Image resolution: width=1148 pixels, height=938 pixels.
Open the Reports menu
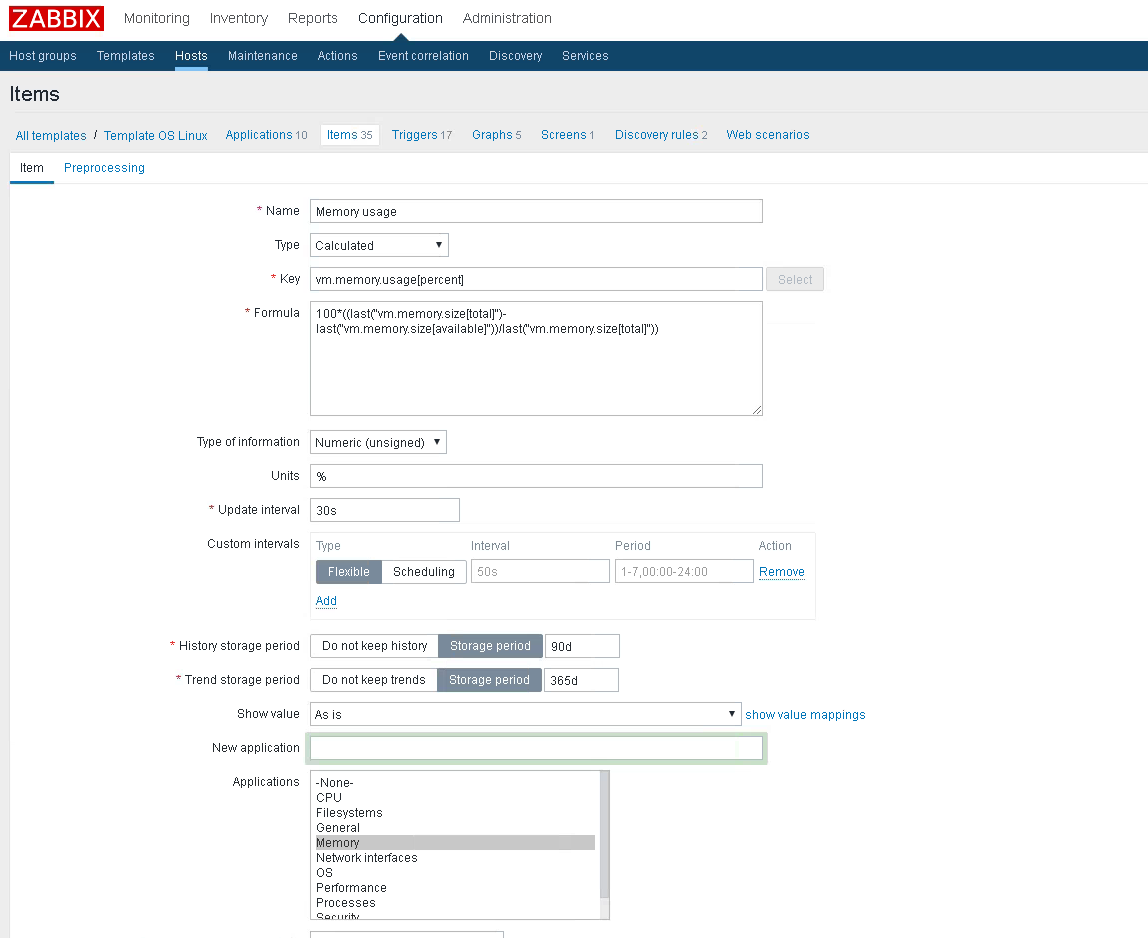tap(313, 18)
